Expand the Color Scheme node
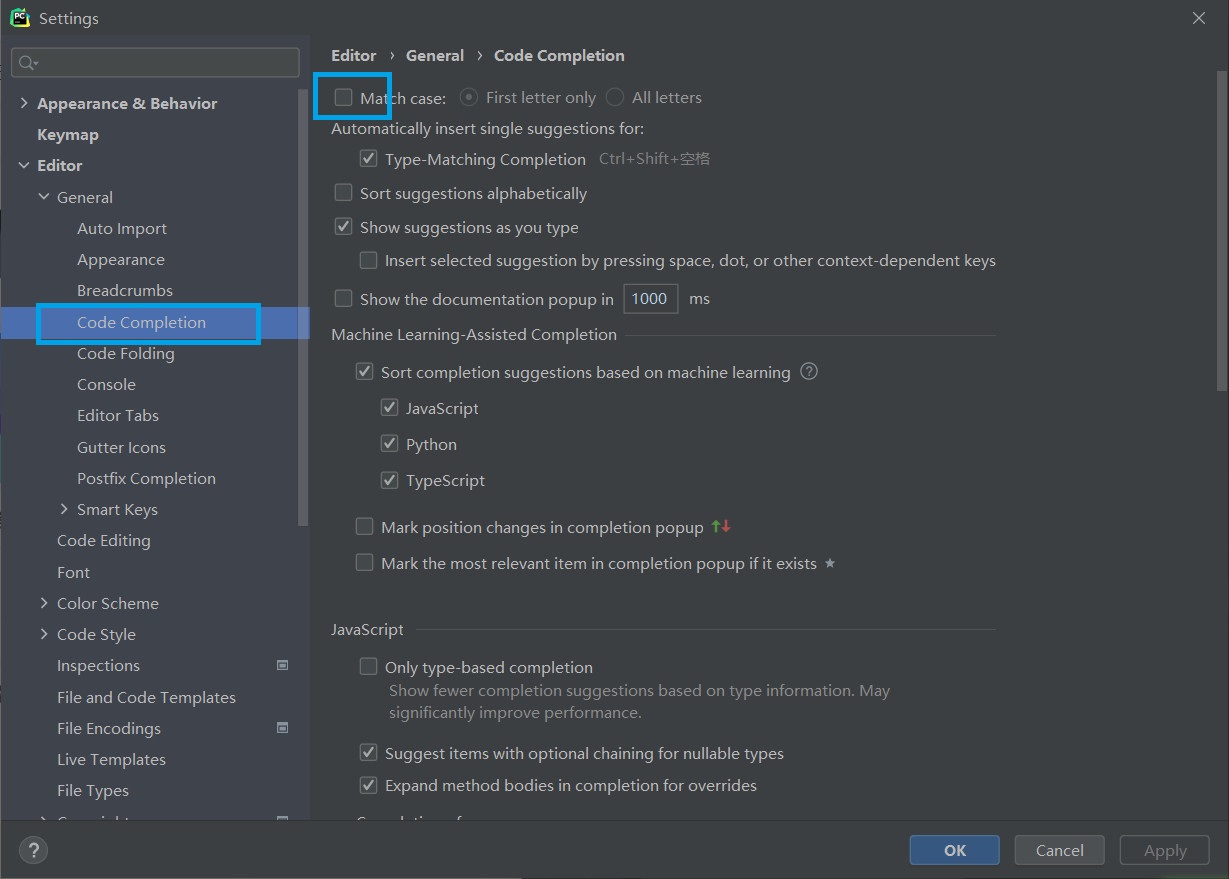The image size is (1229, 879). (43, 603)
